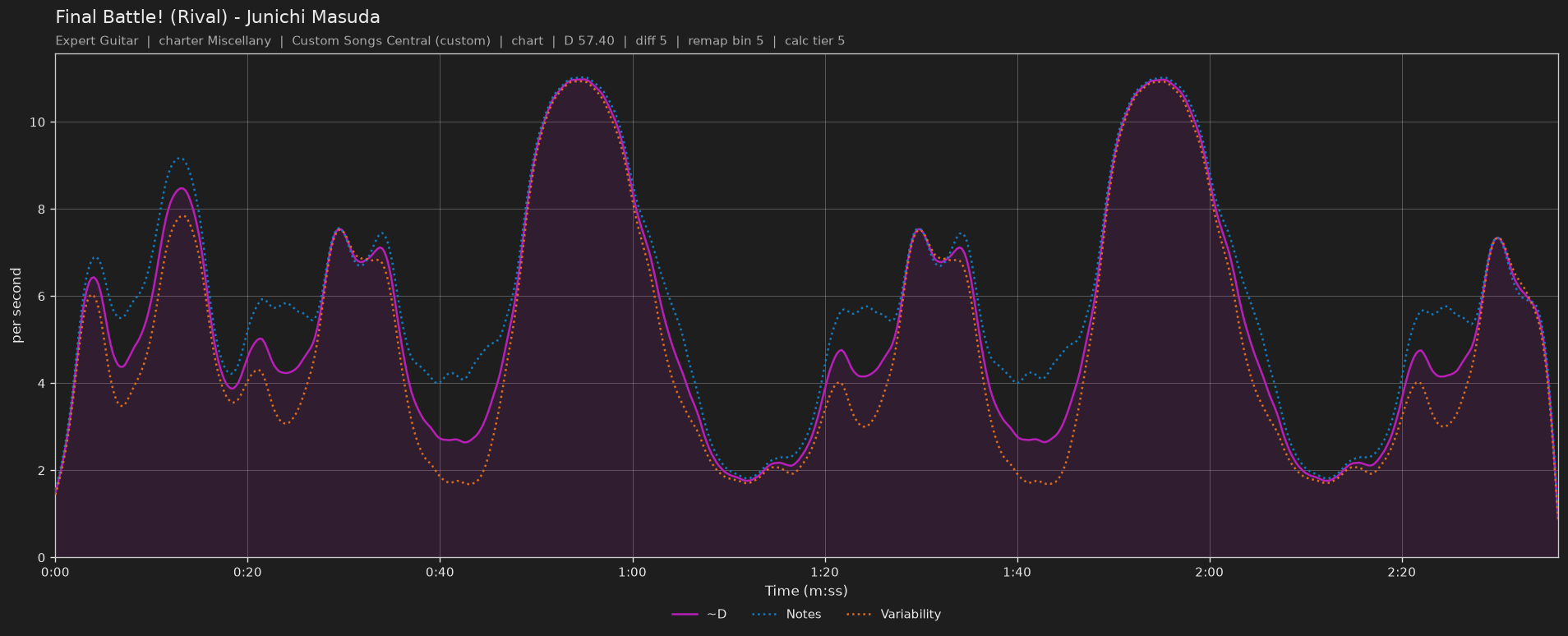The width and height of the screenshot is (1568, 636).
Task: Click the magenta ~D line sample in legend
Action: click(685, 615)
